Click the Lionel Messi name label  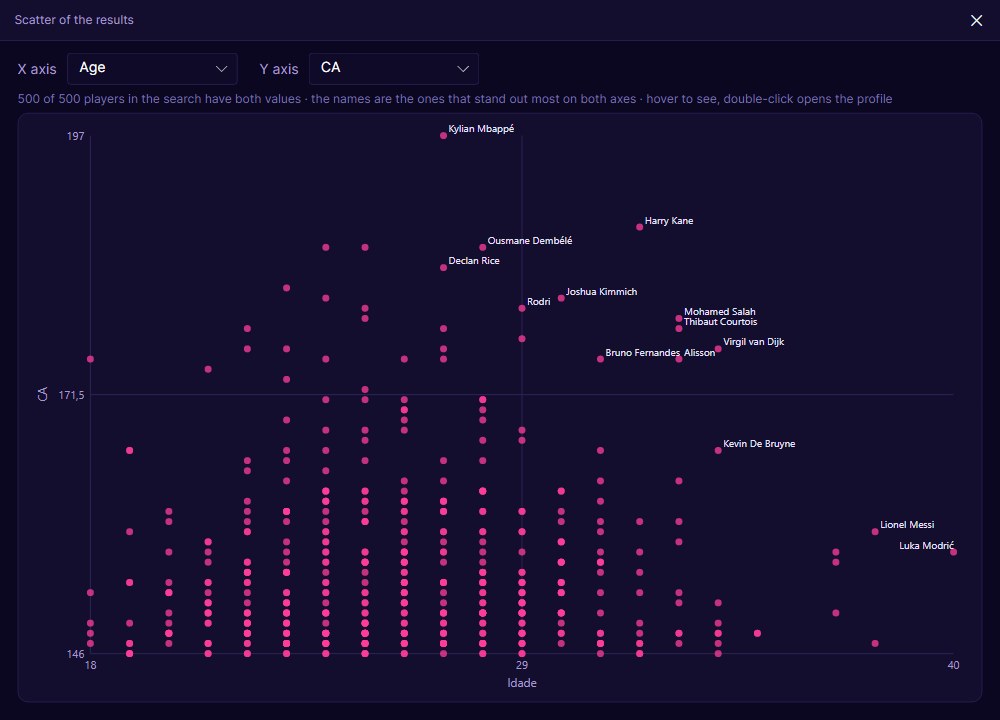pos(907,525)
